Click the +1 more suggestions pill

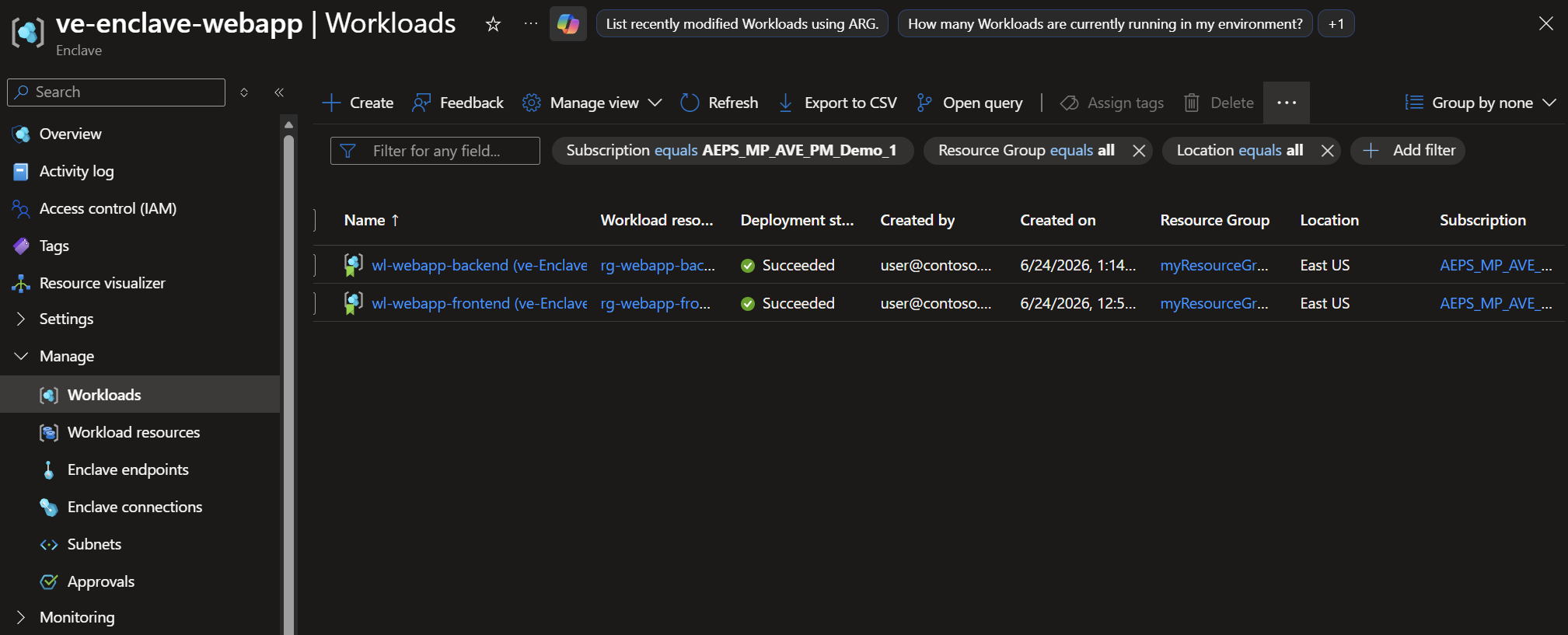click(1336, 24)
